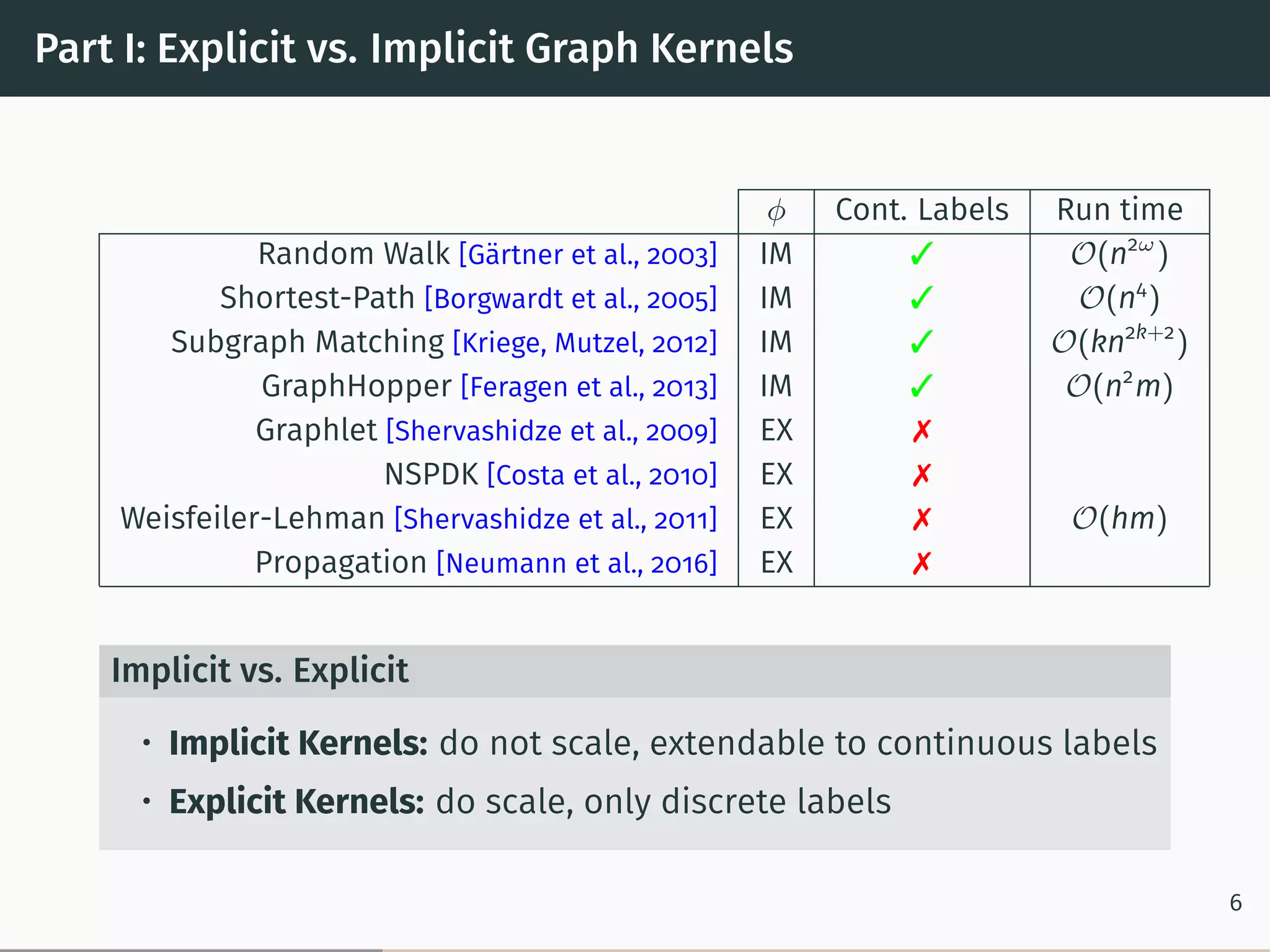Click the EX cell in NSPDK row
Screen dimensions: 1270x952
[x=776, y=474]
